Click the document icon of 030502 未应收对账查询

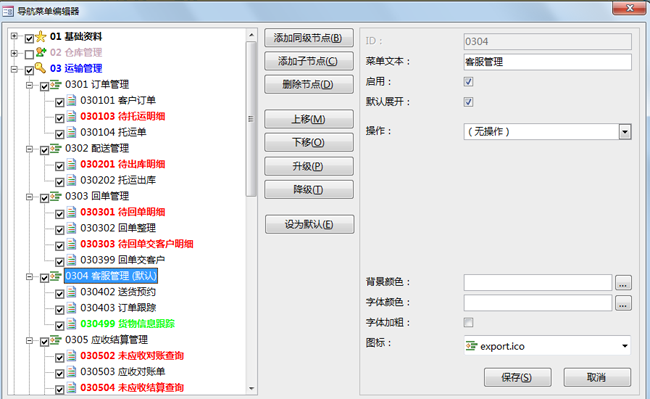pyautogui.click(x=71, y=355)
